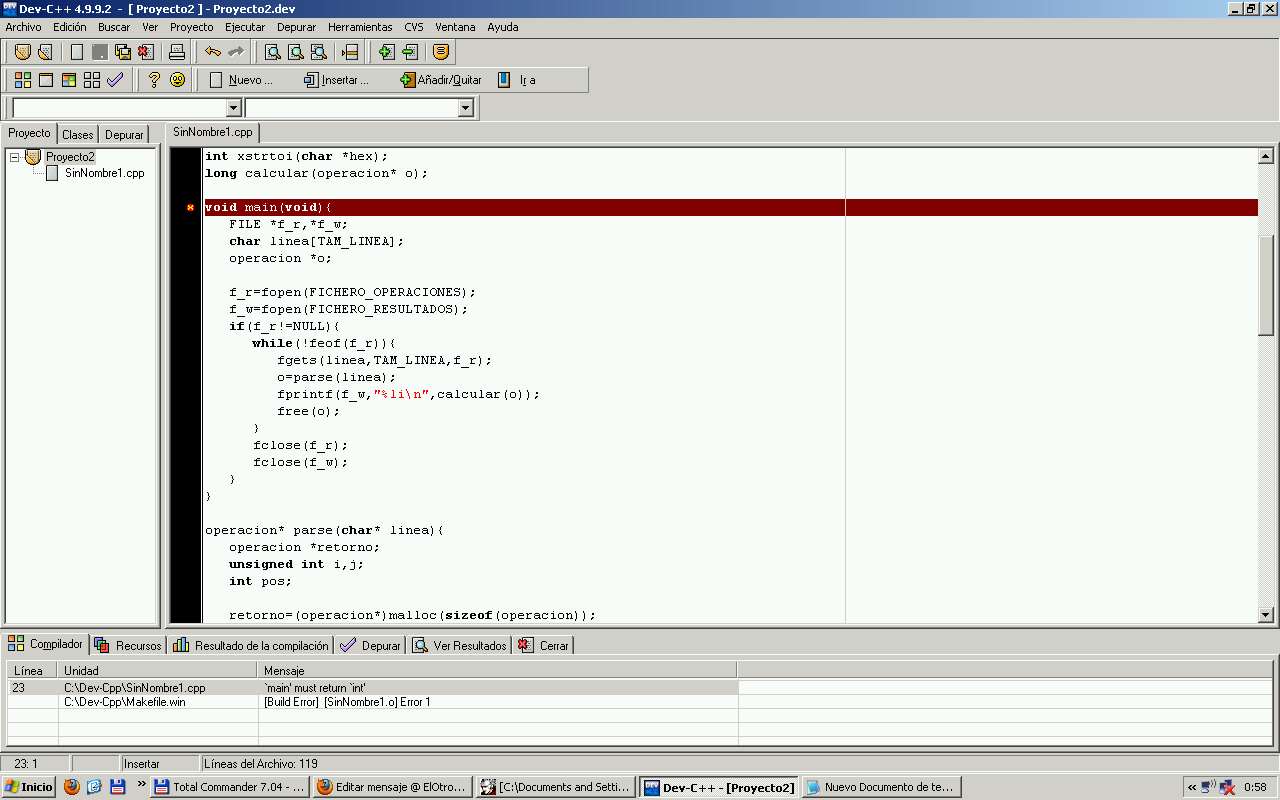Open the Ejecutar menu
The width and height of the screenshot is (1280, 800).
tap(245, 27)
